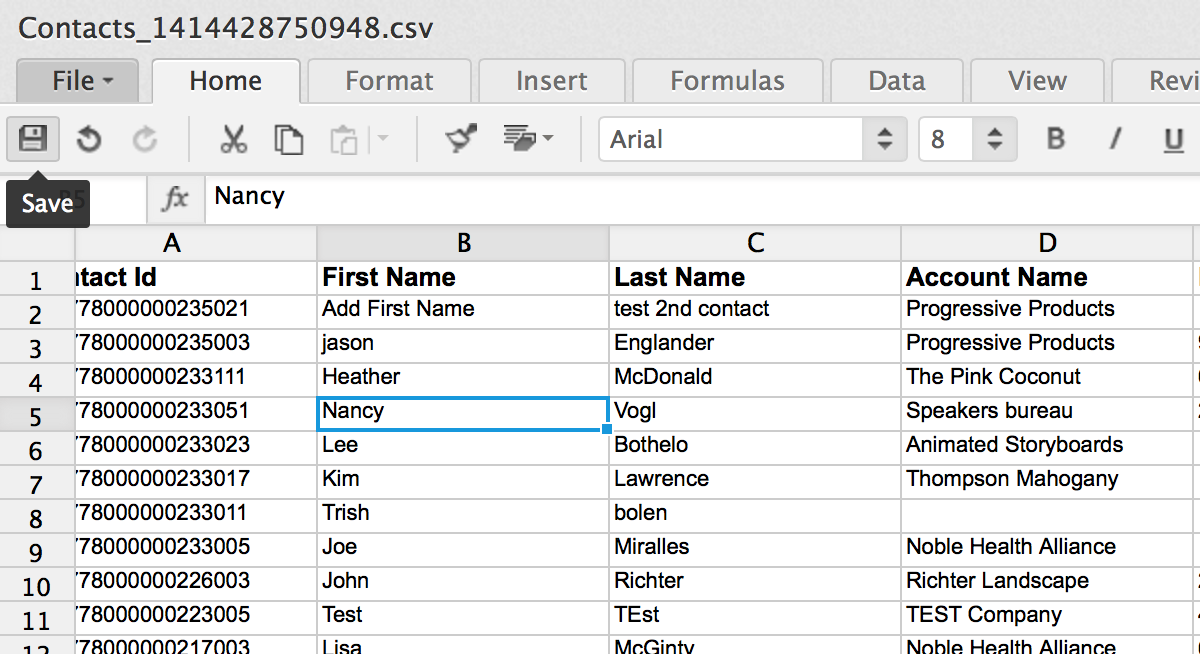
Task: Expand the File menu dropdown
Action: click(82, 80)
